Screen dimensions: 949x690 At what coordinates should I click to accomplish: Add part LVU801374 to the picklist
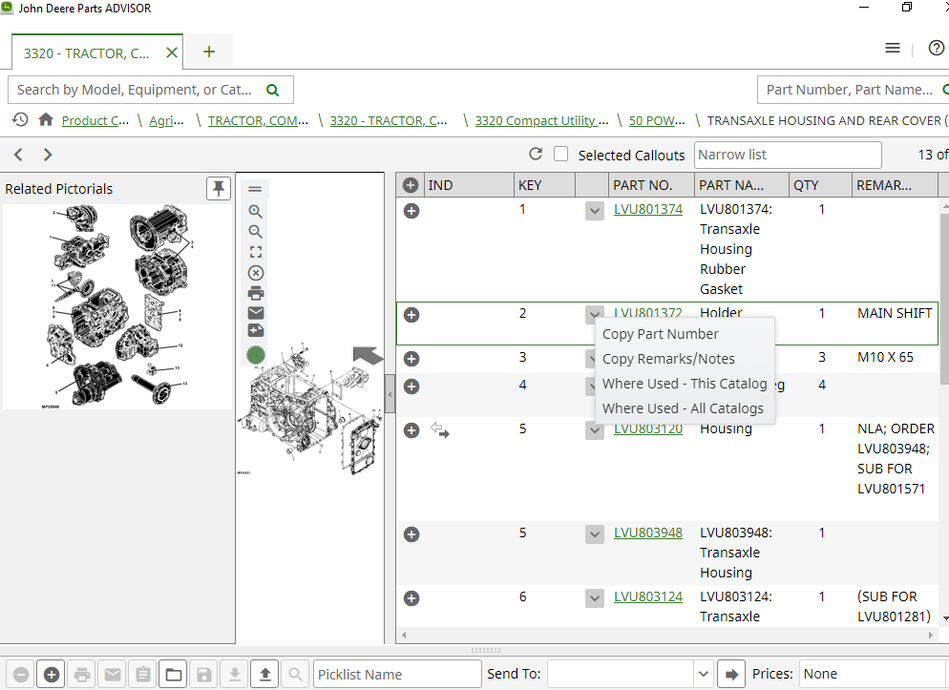click(x=411, y=210)
